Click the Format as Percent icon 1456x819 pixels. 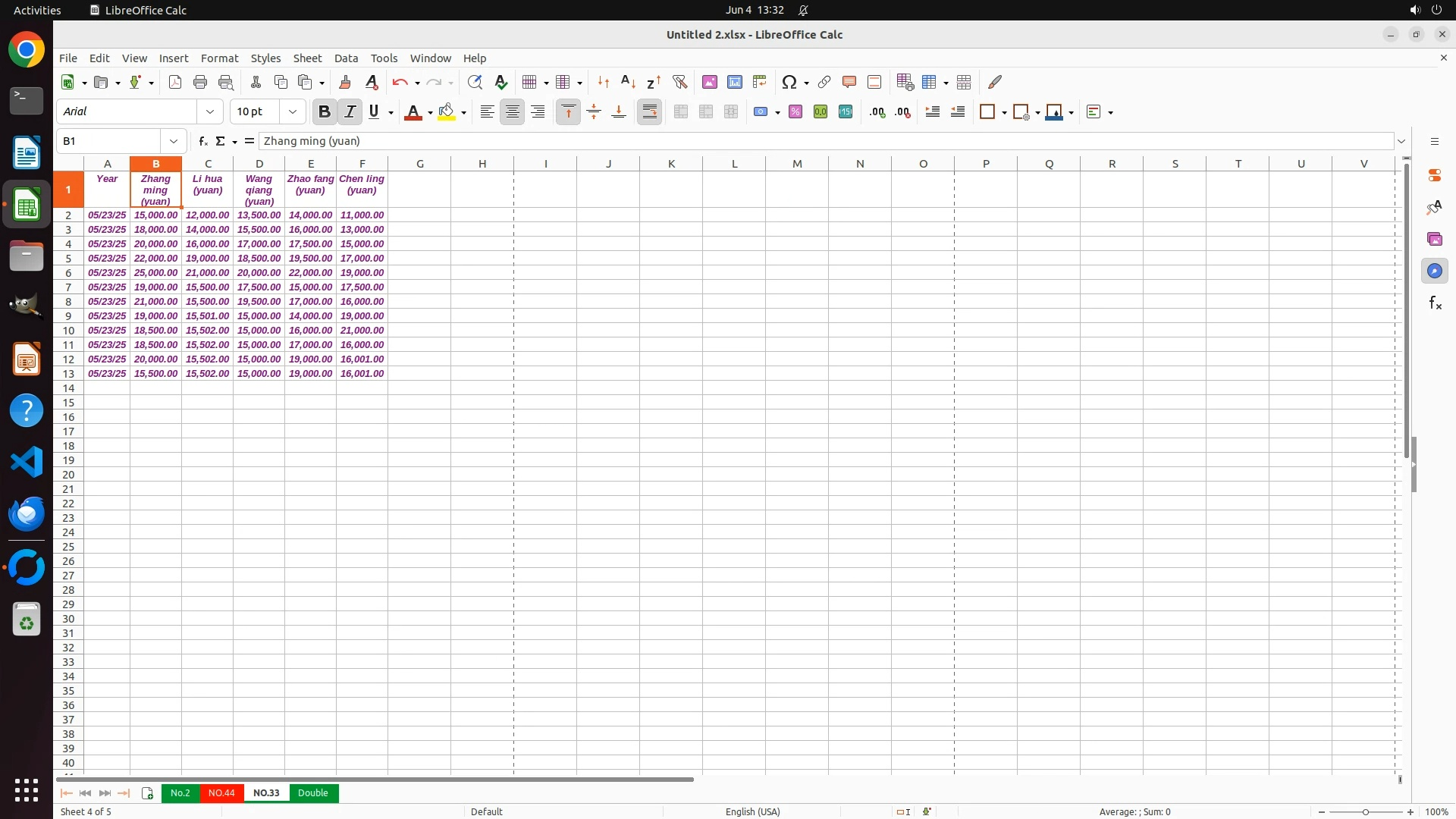pos(795,112)
